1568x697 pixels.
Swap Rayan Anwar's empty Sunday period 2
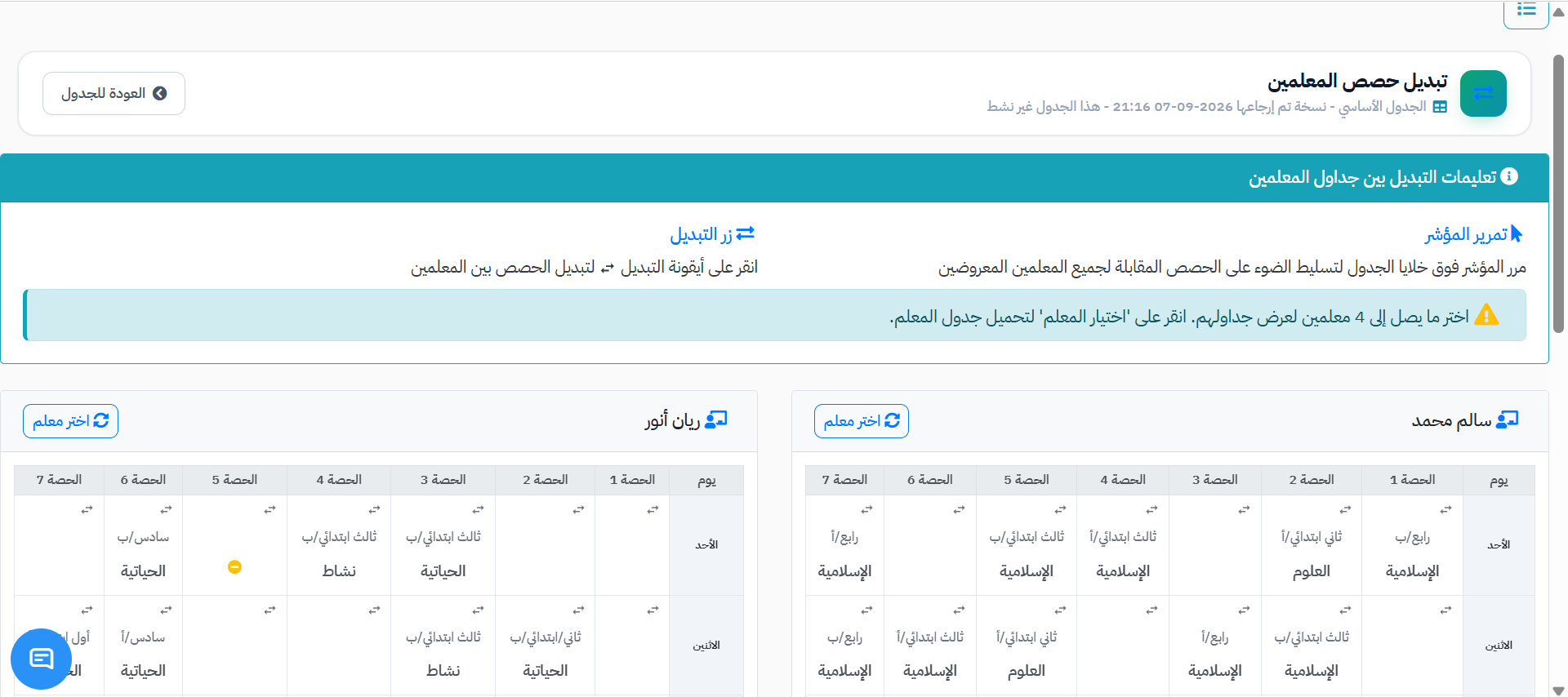(x=578, y=510)
